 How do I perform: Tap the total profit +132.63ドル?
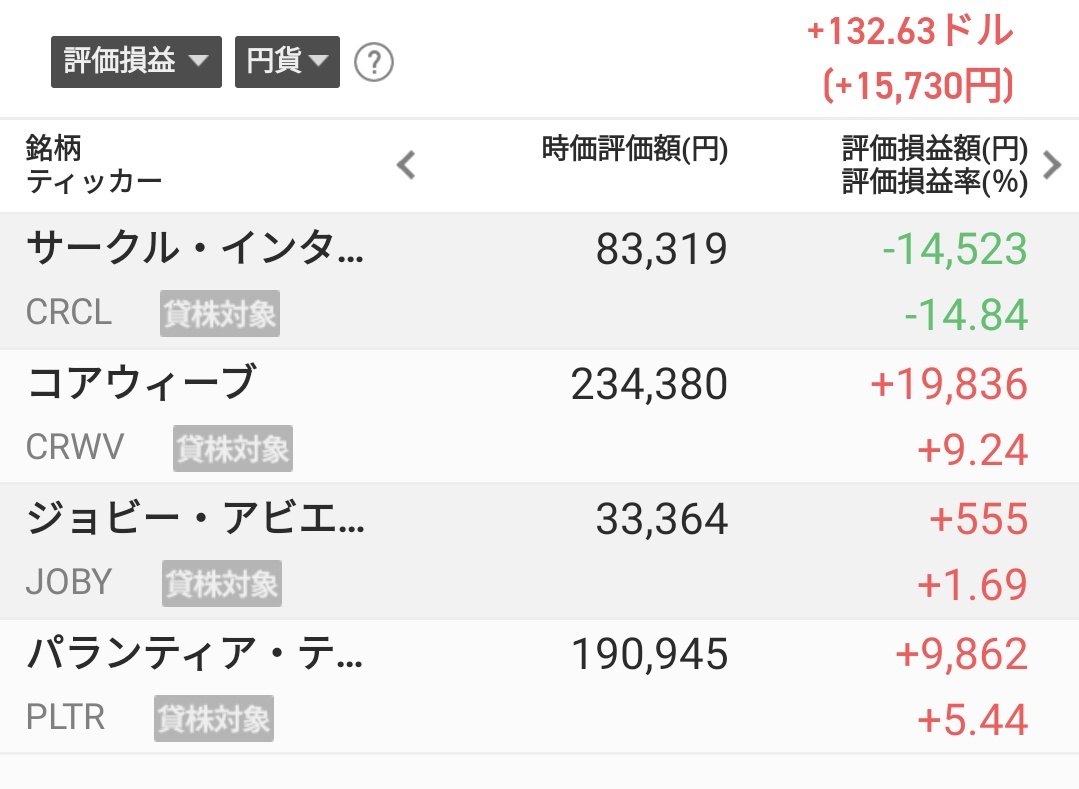[x=910, y=32]
